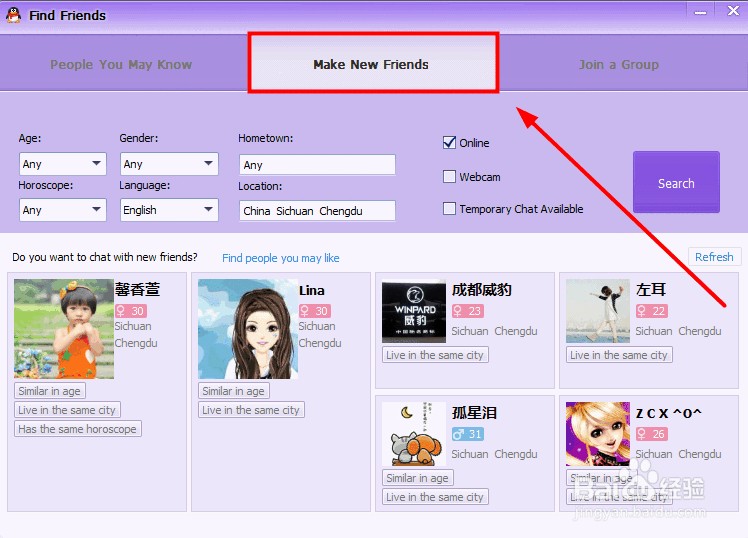This screenshot has height=538, width=748.
Task: Open the Age dropdown
Action: pyautogui.click(x=62, y=164)
